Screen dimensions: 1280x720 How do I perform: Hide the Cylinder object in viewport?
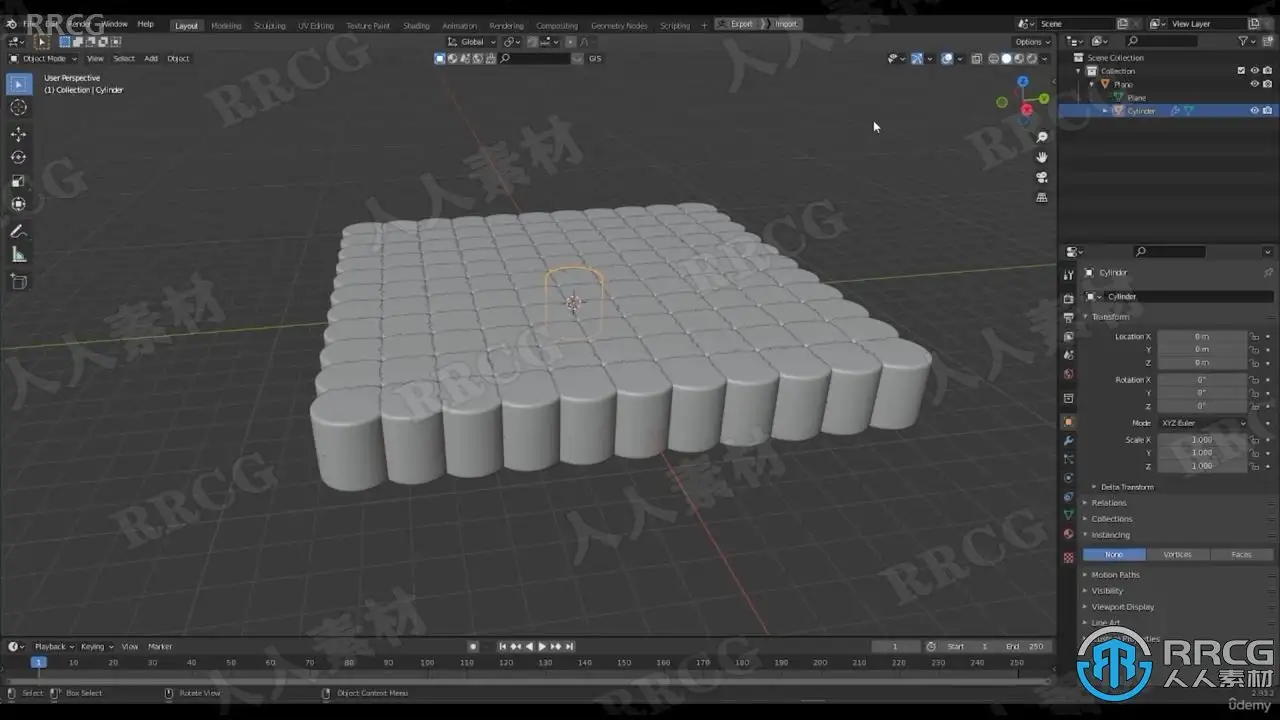tap(1254, 111)
